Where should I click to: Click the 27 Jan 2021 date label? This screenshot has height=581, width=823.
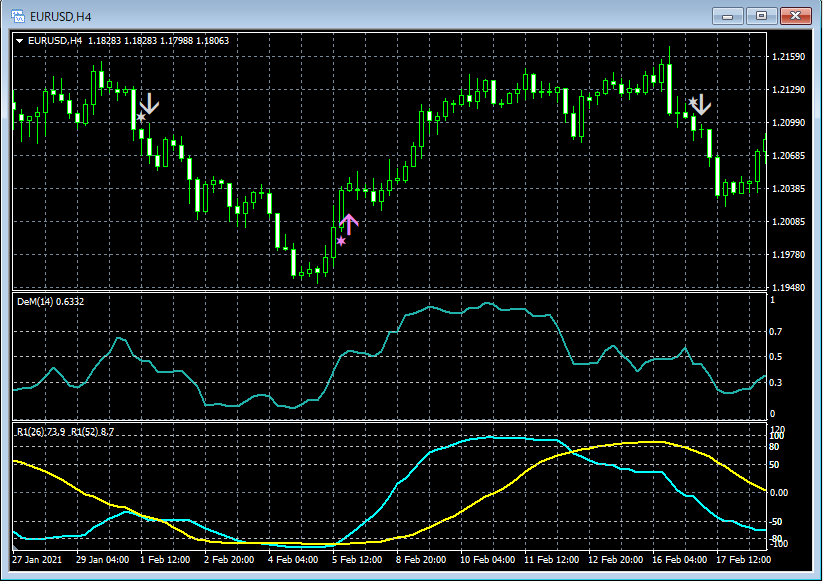37,559
